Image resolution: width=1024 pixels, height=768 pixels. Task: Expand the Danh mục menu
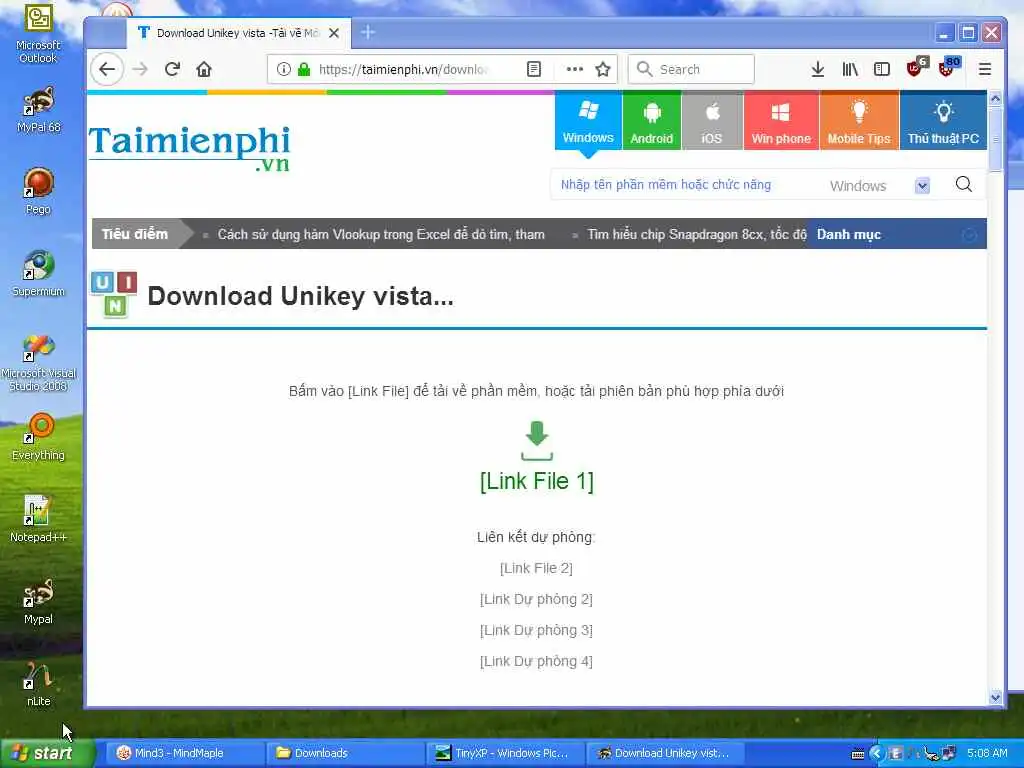coord(897,234)
